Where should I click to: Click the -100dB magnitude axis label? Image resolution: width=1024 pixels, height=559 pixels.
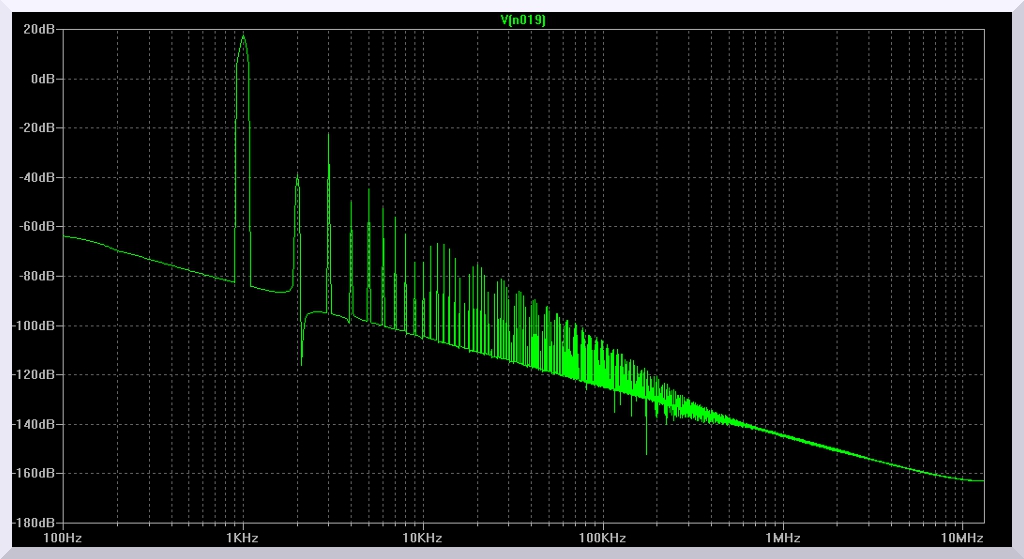pos(33,325)
